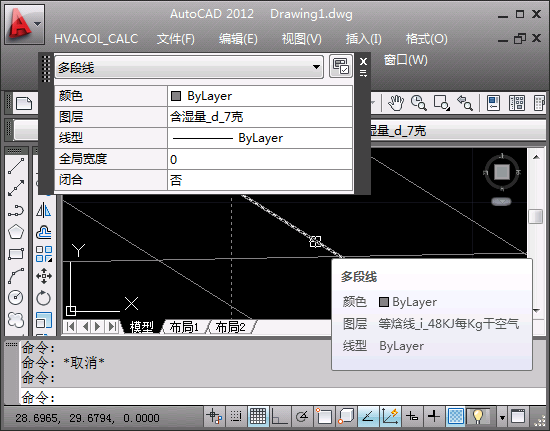Open the 视图(V) menu
This screenshot has height=431, width=550.
pyautogui.click(x=302, y=39)
